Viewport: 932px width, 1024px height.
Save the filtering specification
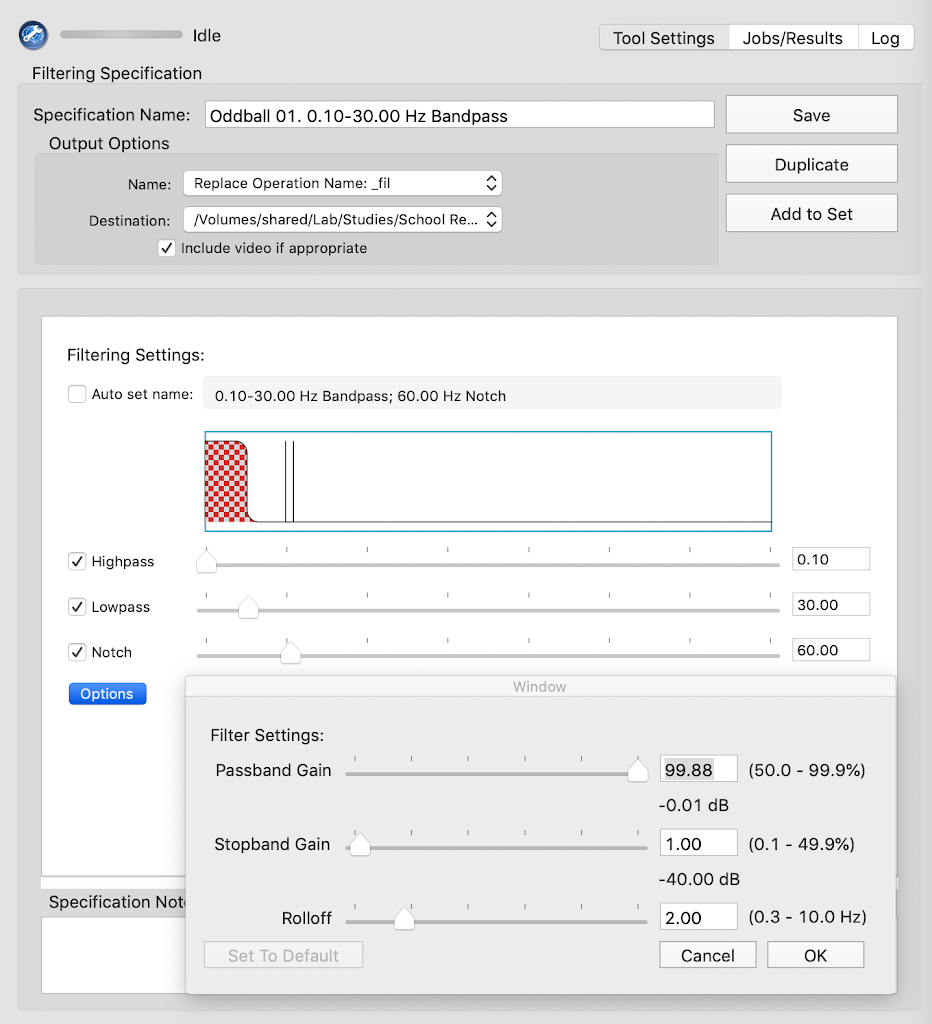[812, 115]
